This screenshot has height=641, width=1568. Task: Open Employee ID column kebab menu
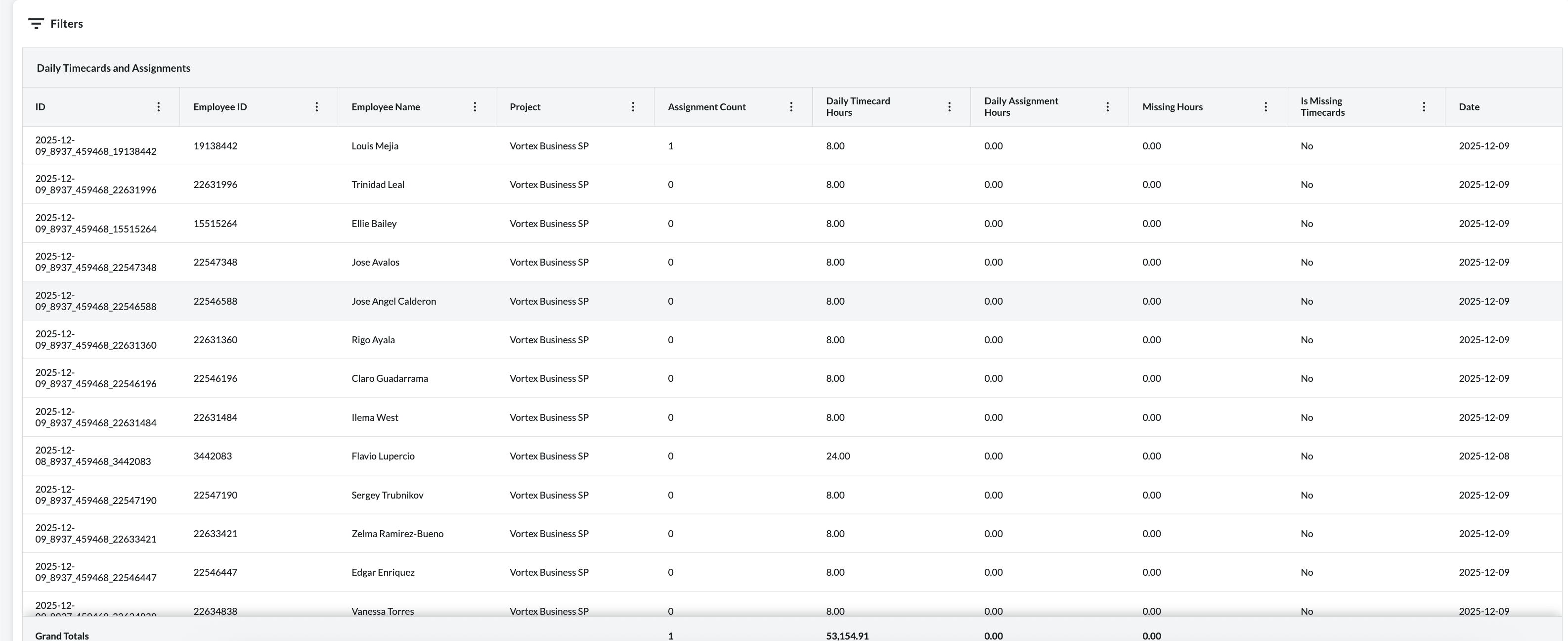(316, 107)
